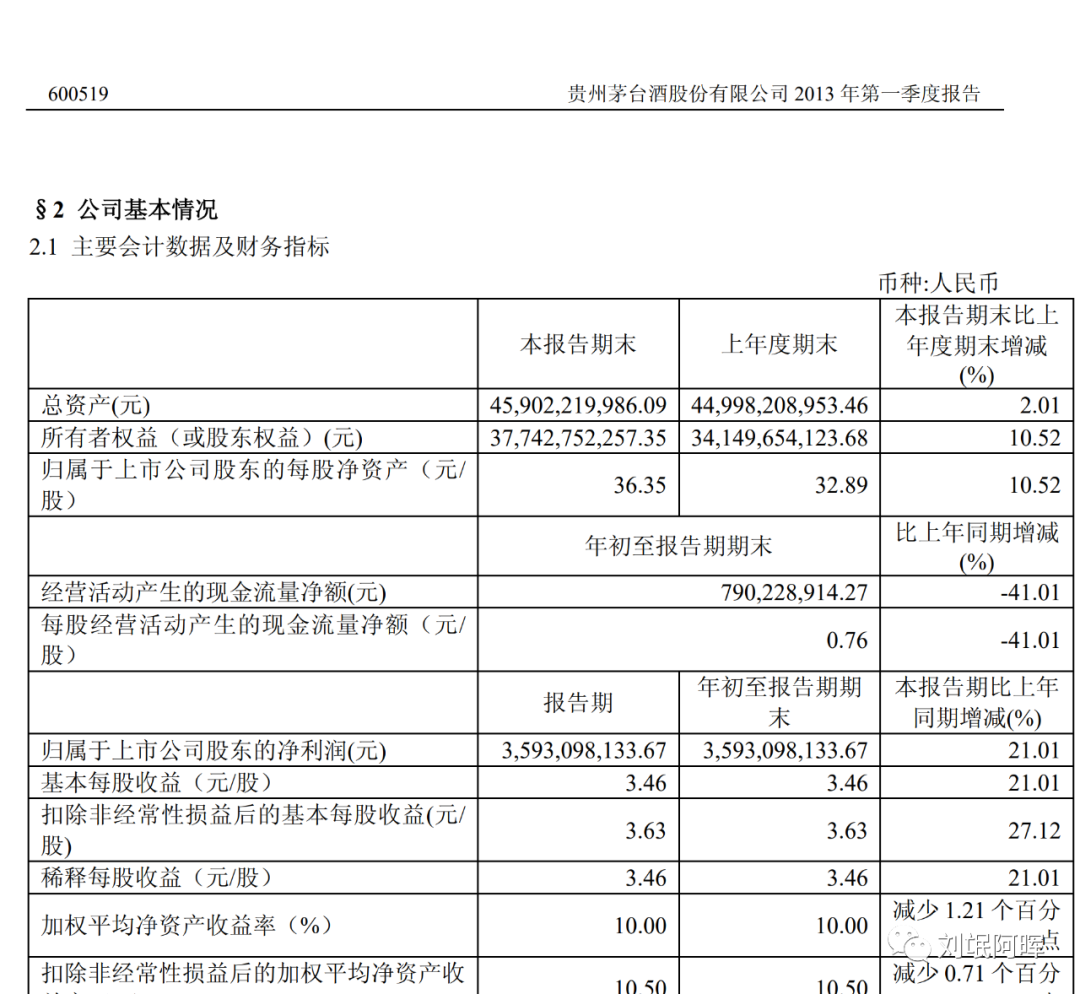Click the column header 上年度期末
The width and height of the screenshot is (1080, 994).
[779, 344]
